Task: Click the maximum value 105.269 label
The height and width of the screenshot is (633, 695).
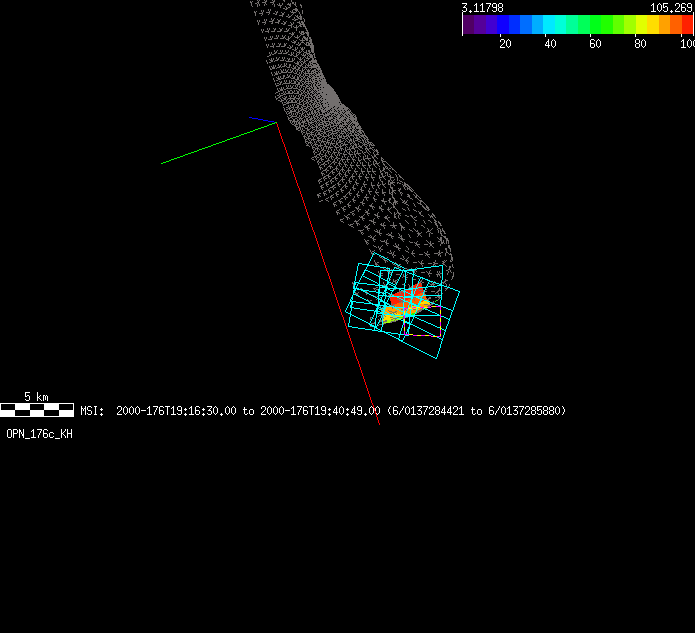Action: pyautogui.click(x=671, y=7)
